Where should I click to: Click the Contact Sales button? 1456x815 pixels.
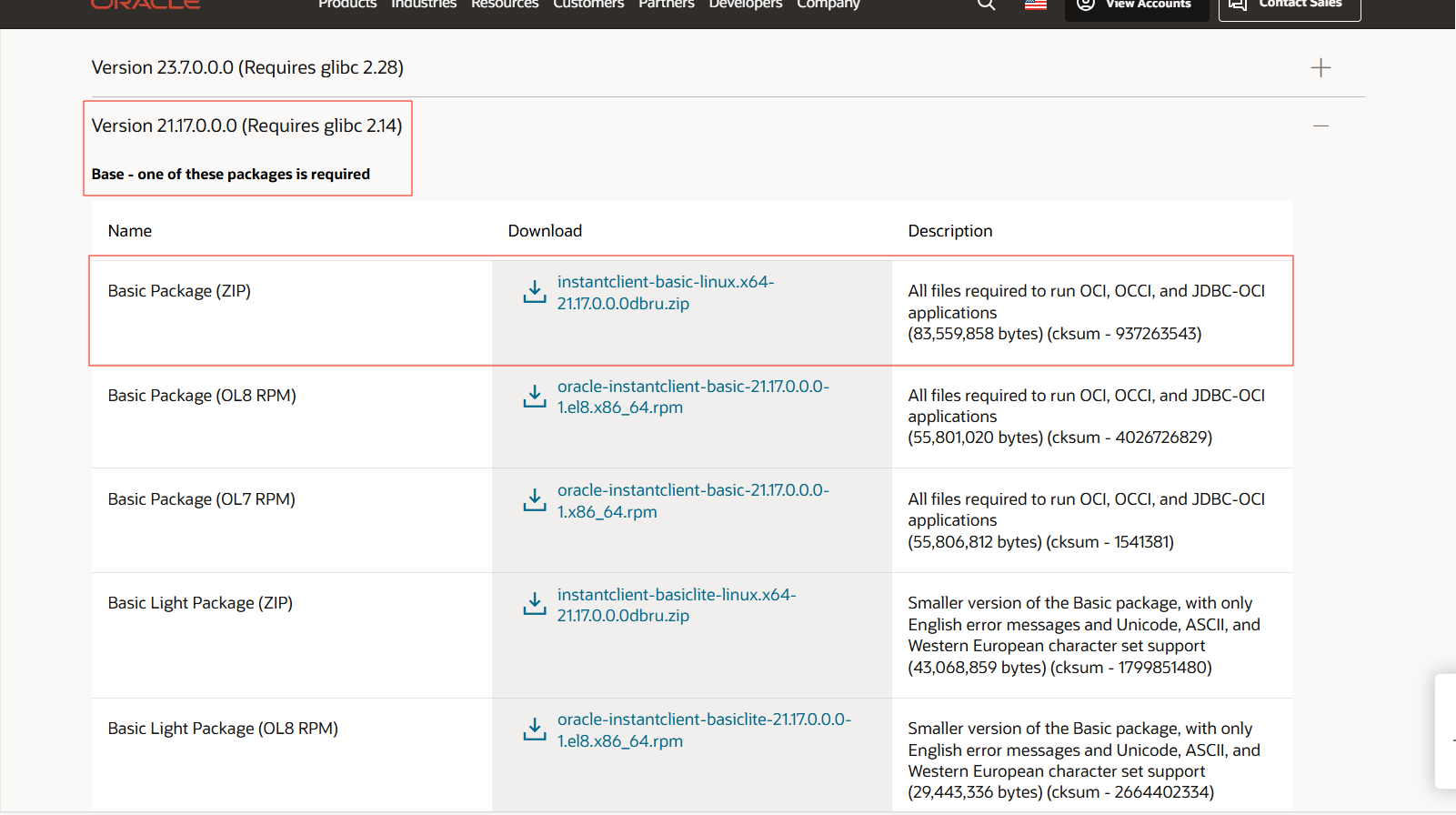[x=1289, y=5]
